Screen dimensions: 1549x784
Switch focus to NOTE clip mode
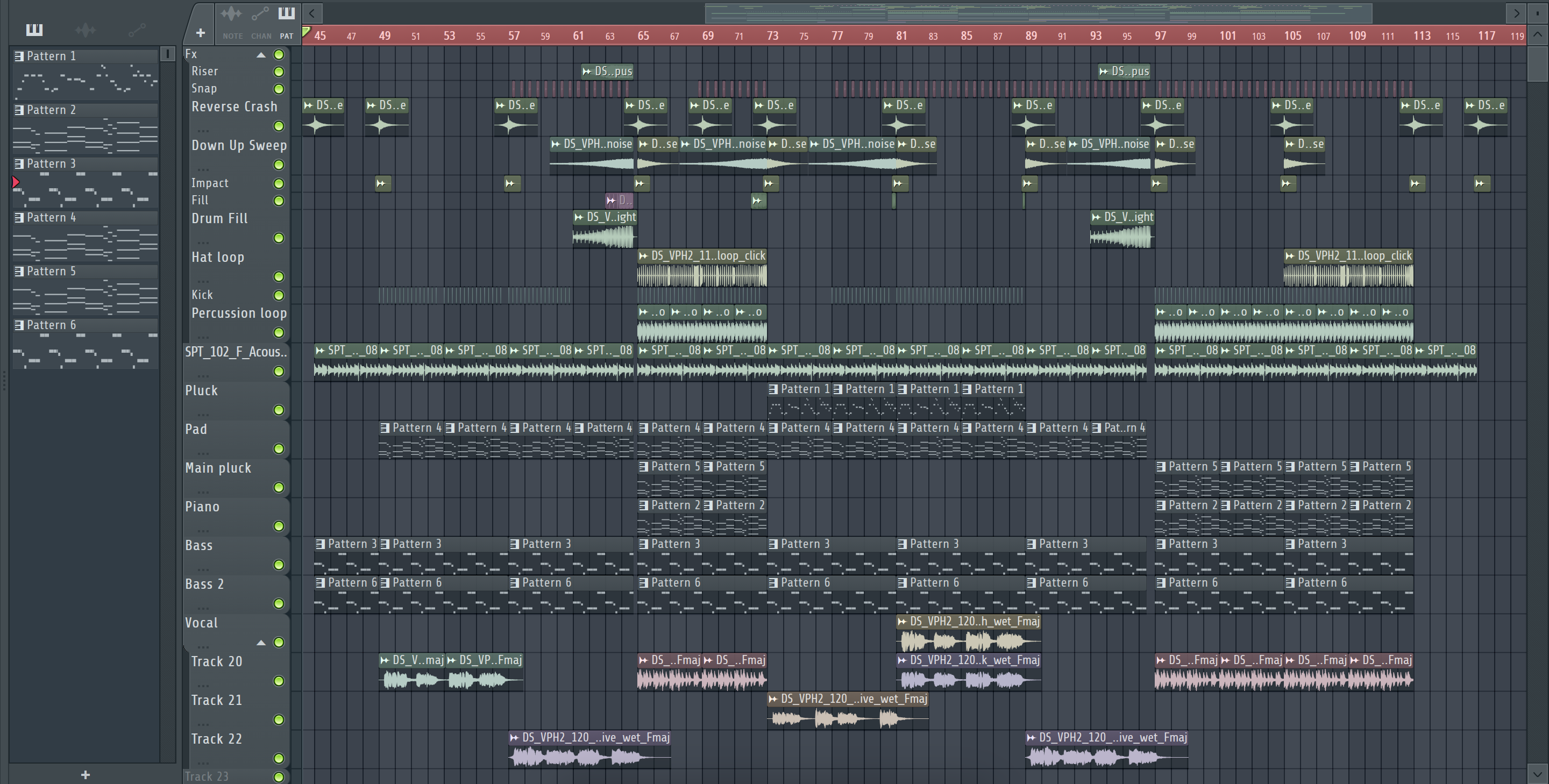pos(232,21)
